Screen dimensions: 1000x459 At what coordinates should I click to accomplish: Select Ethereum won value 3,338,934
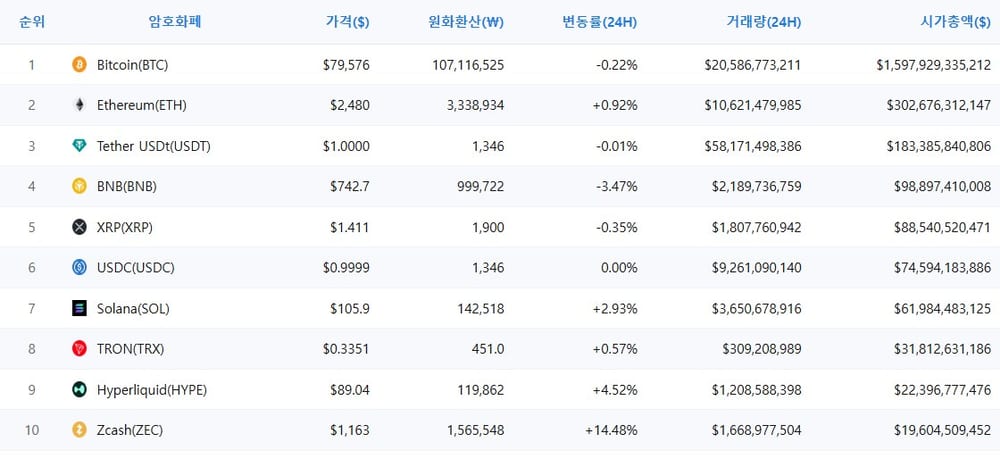(x=476, y=106)
